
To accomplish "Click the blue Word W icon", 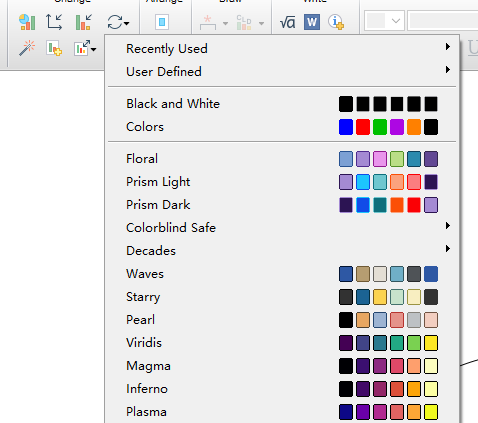I will pos(312,22).
